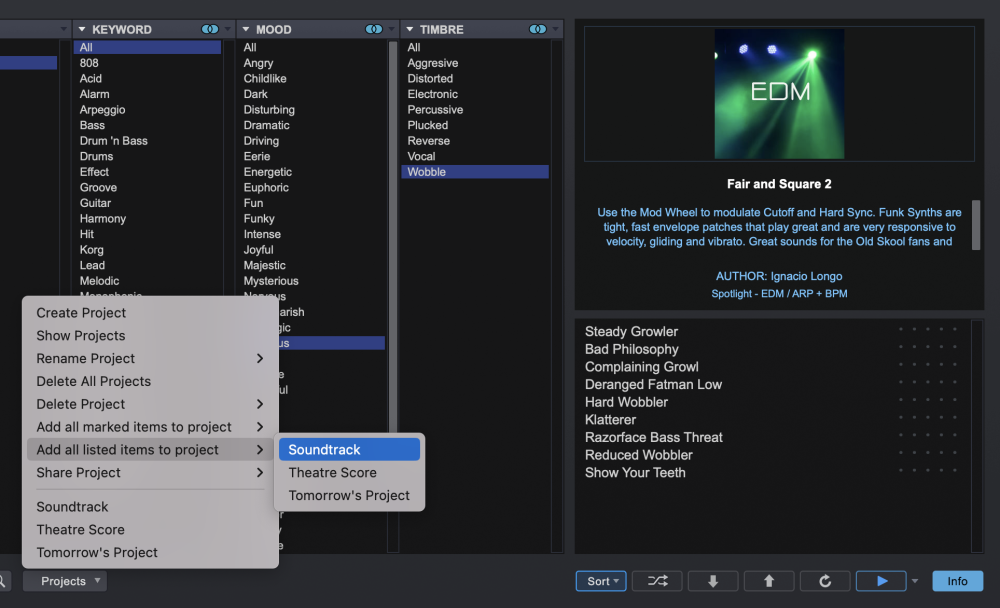
Task: Select Create Project menu entry
Action: 151,313
